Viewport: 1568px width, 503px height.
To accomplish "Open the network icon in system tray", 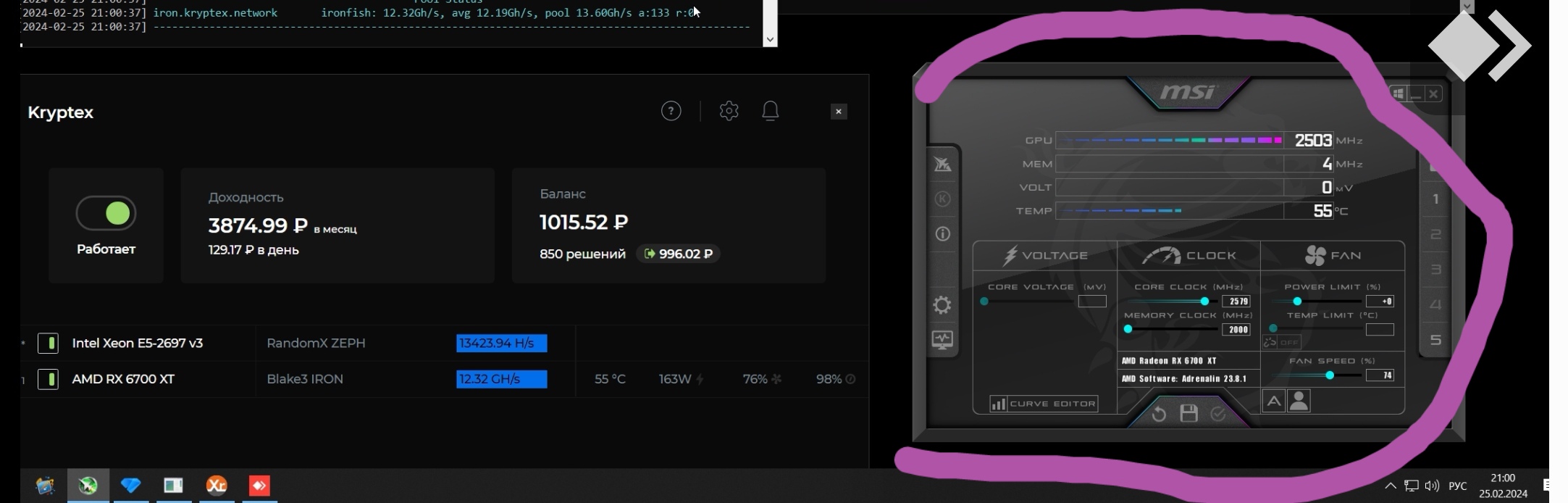I will (1411, 486).
